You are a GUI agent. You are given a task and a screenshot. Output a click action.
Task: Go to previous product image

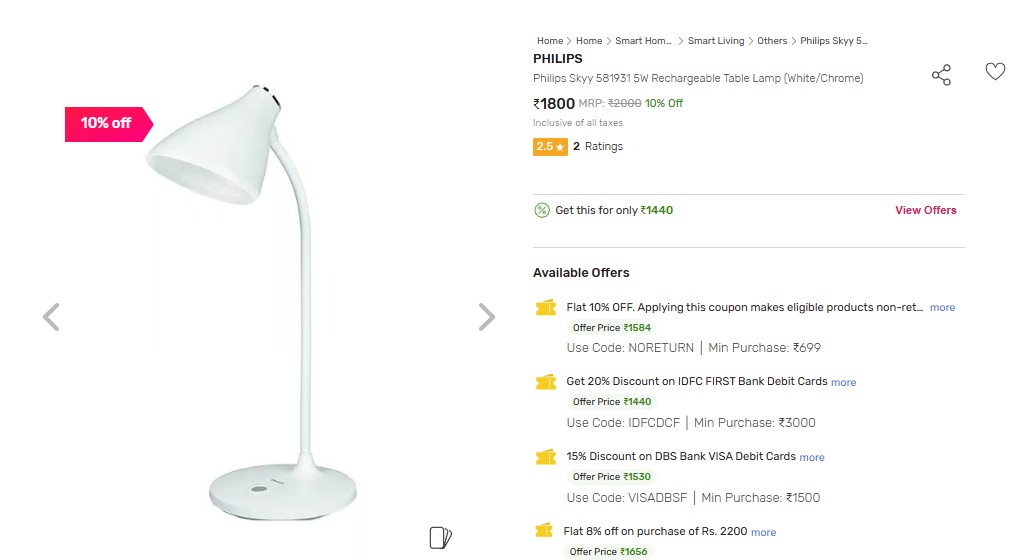pos(52,317)
